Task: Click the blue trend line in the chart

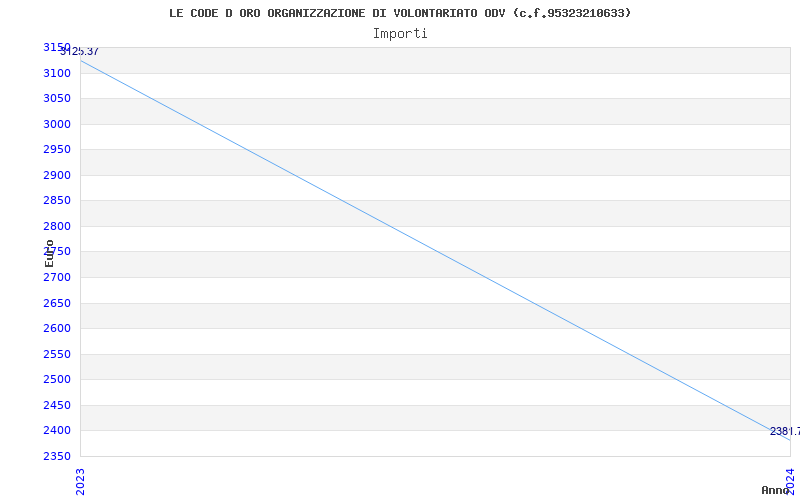Action: (435, 250)
